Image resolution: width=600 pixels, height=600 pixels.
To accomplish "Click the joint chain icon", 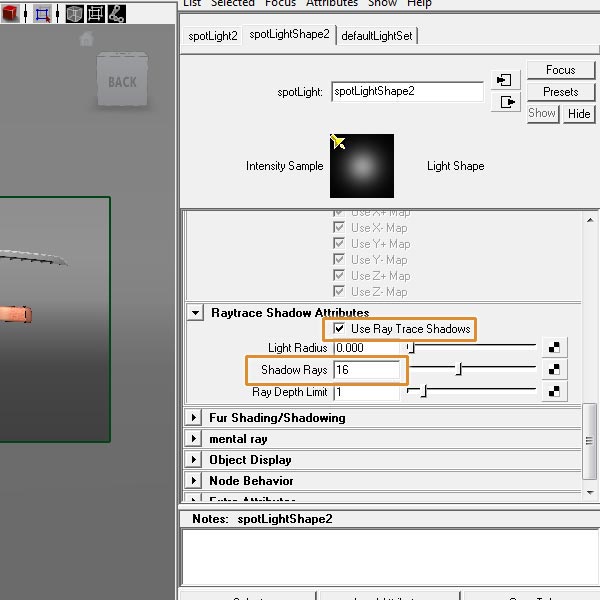I will click(x=116, y=14).
